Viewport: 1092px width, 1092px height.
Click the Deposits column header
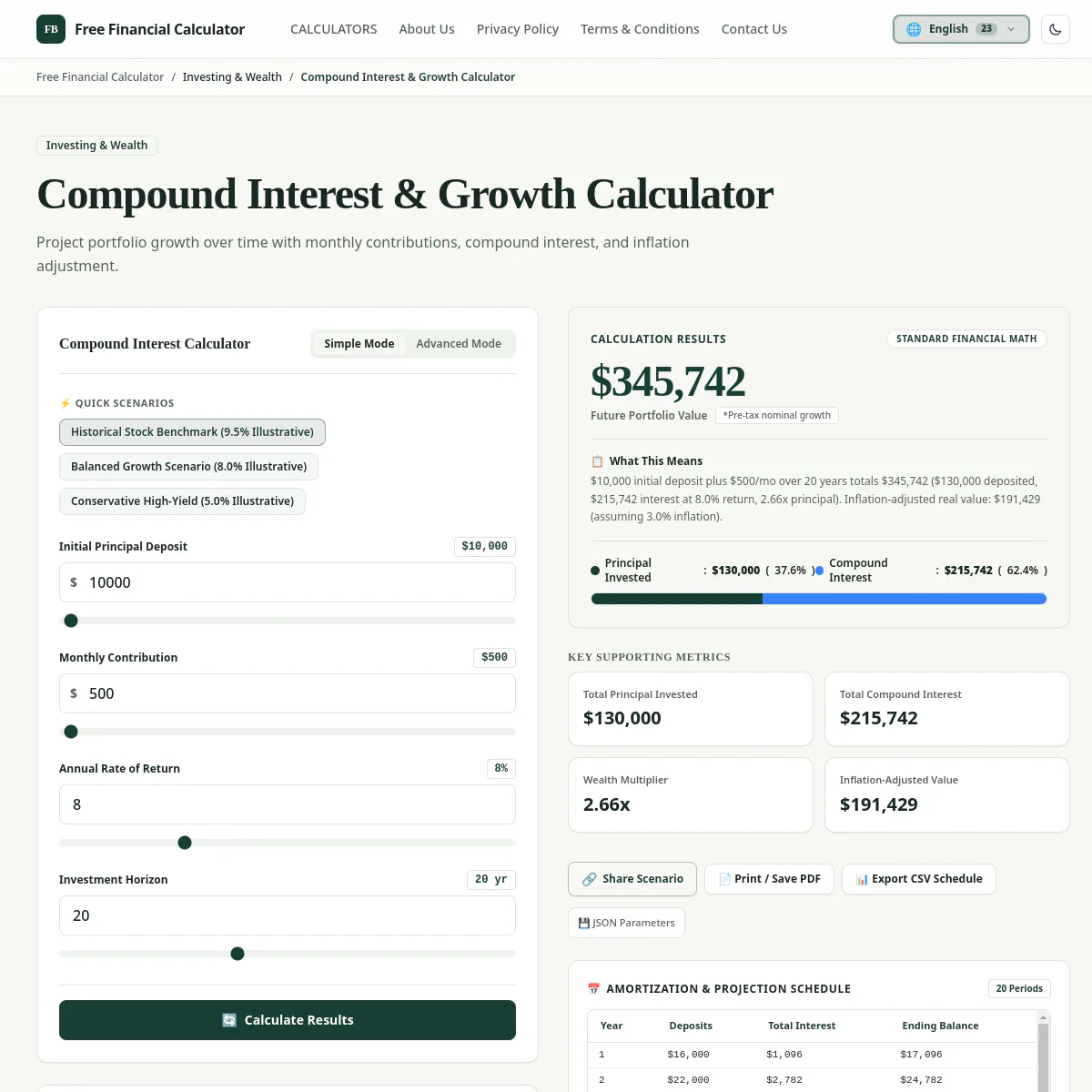[x=691, y=1026]
